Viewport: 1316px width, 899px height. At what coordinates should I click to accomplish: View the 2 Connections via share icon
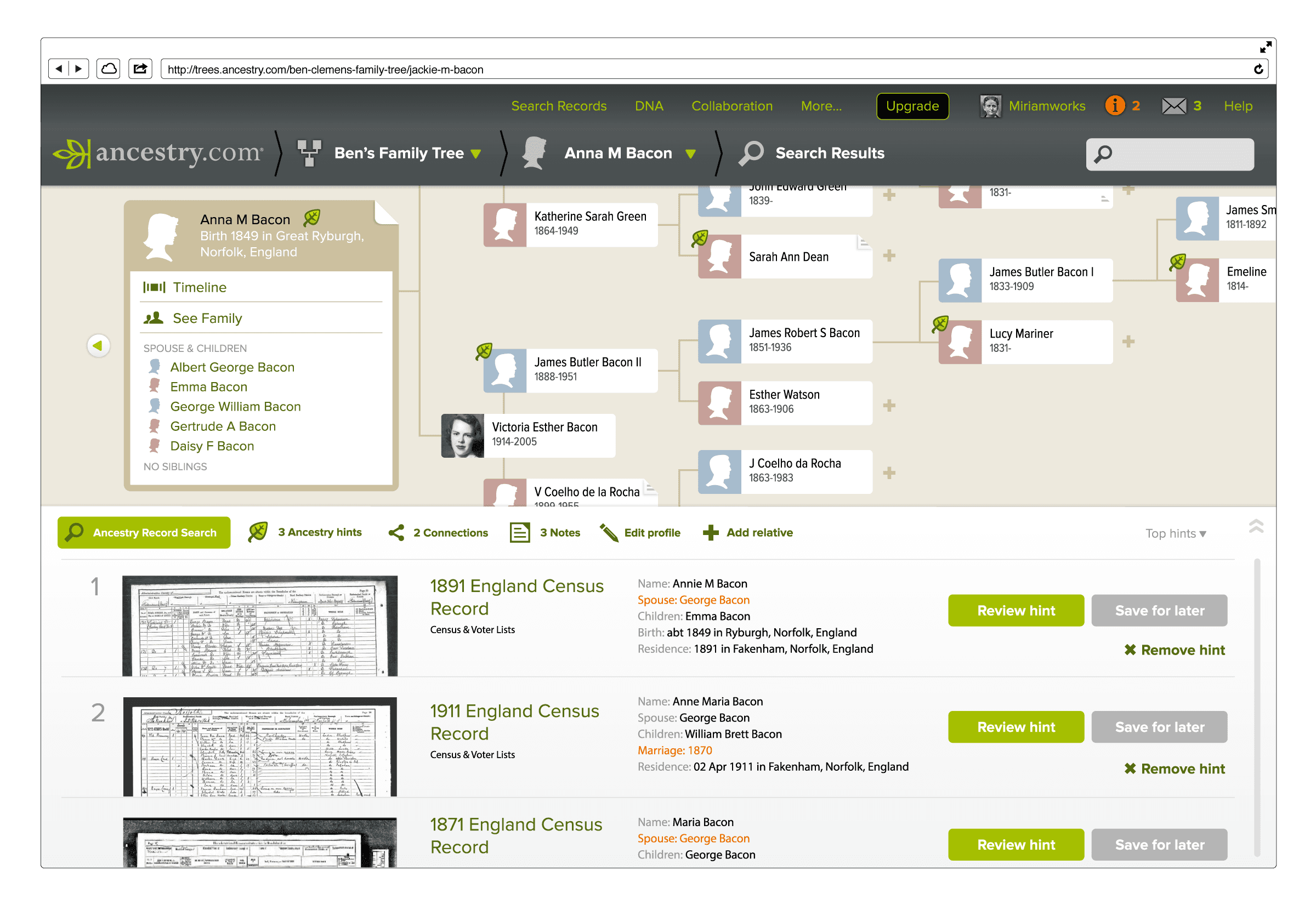(x=396, y=532)
